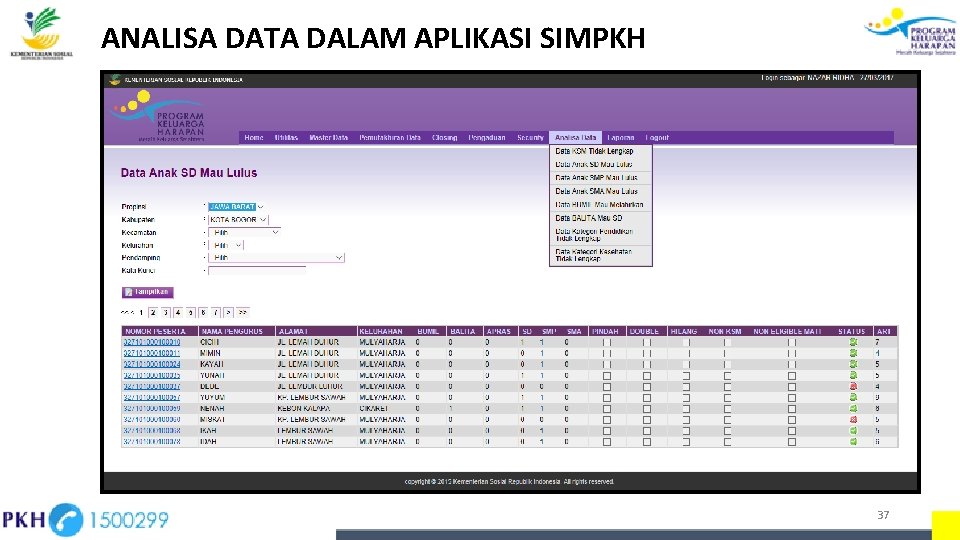Open the Laporan menu
Viewport: 960px width, 540px height.
tap(621, 138)
